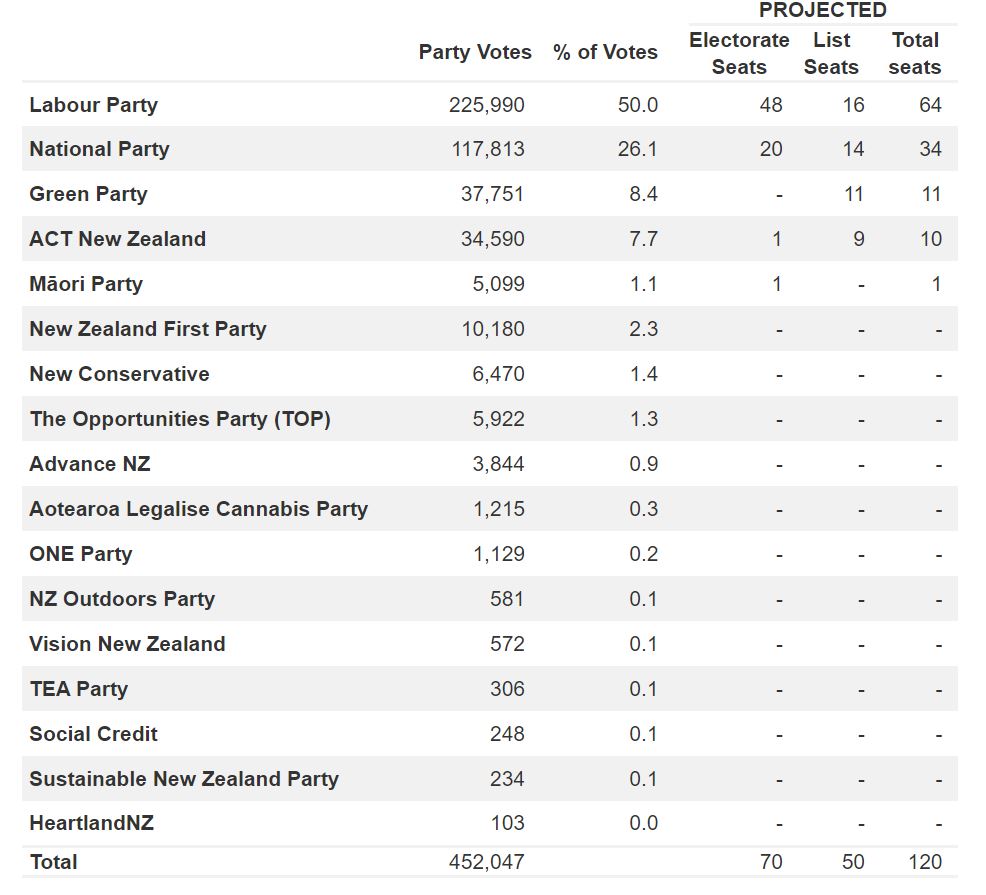Click the Electorate Seats column header
Viewport: 986px width, 895px height.
(739, 53)
